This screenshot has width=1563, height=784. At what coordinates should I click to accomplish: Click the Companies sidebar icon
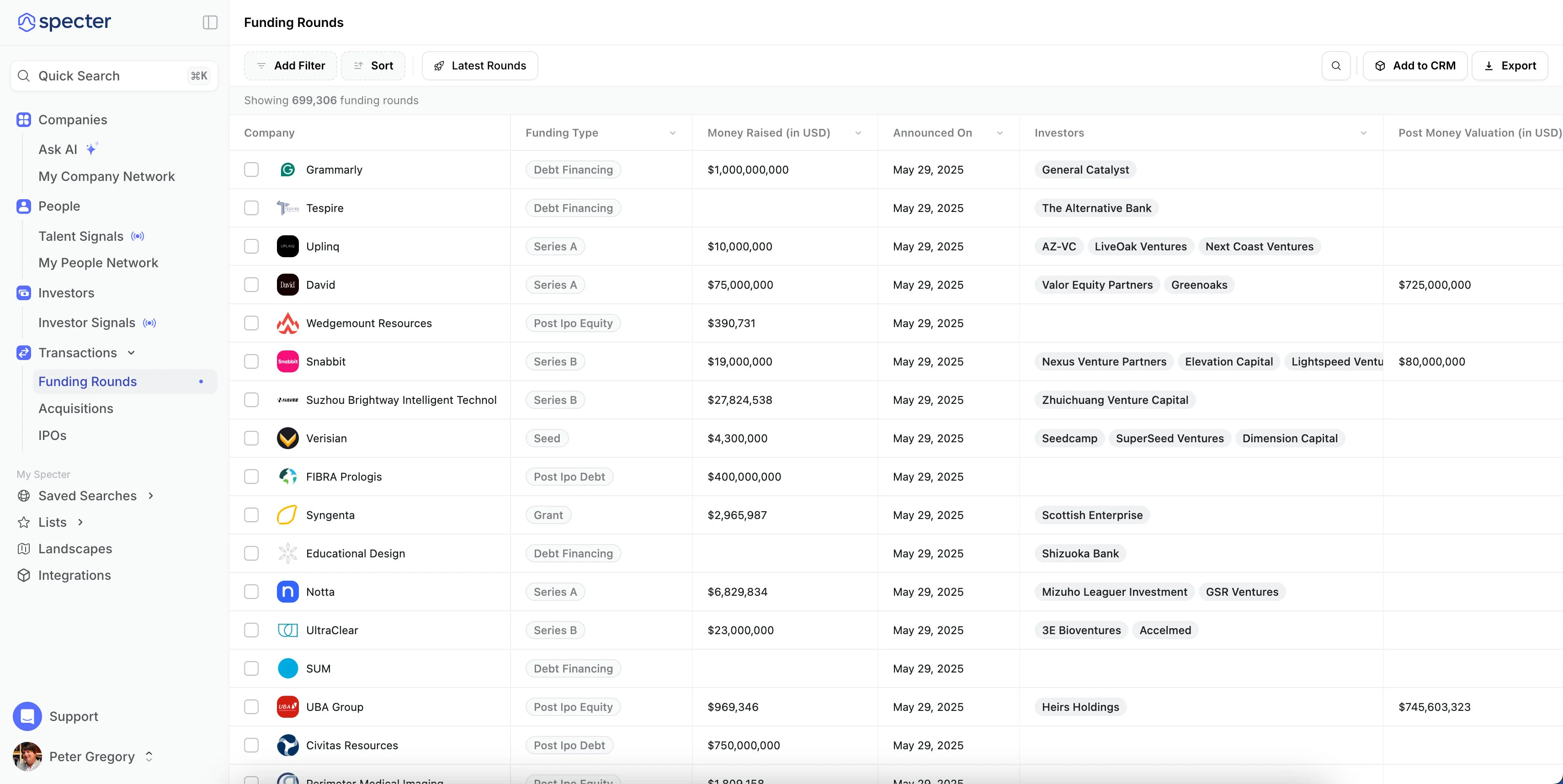tap(24, 119)
